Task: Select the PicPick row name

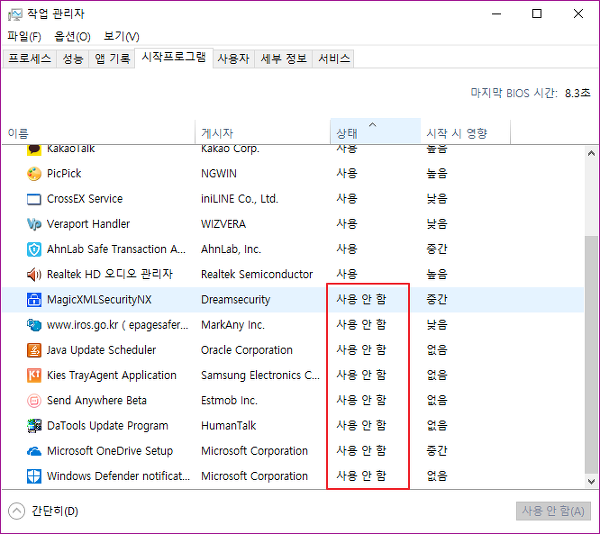Action: coord(64,174)
